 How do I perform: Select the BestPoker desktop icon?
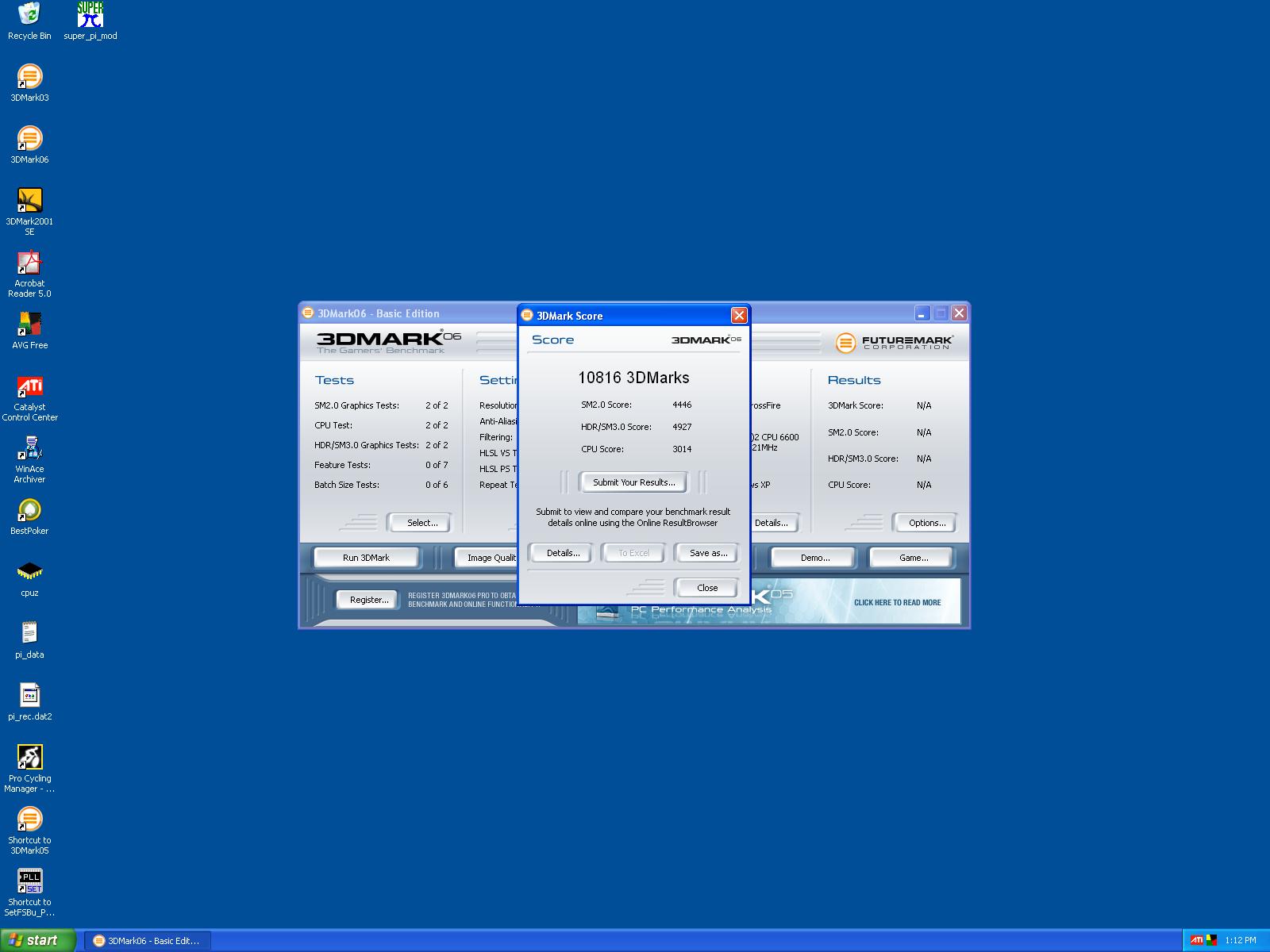pos(29,516)
